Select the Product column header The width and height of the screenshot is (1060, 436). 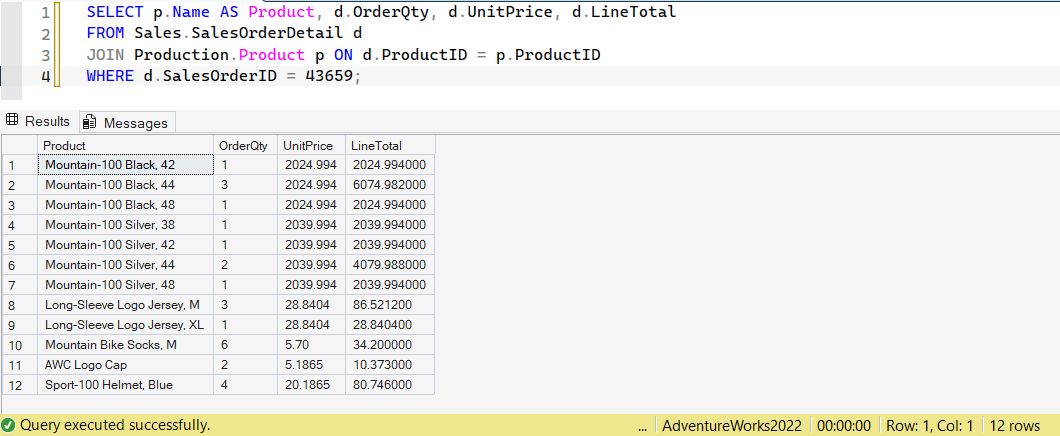coord(126,145)
